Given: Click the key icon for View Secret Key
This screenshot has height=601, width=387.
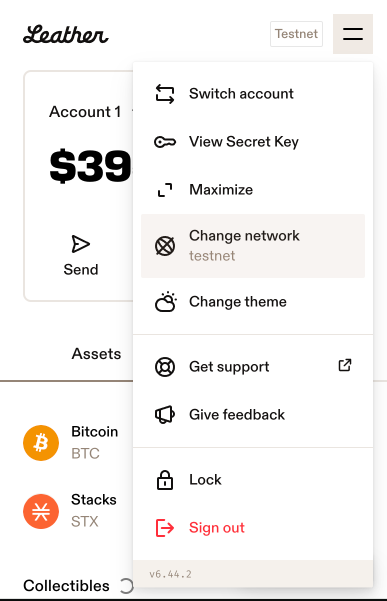Looking at the screenshot, I should tap(165, 142).
